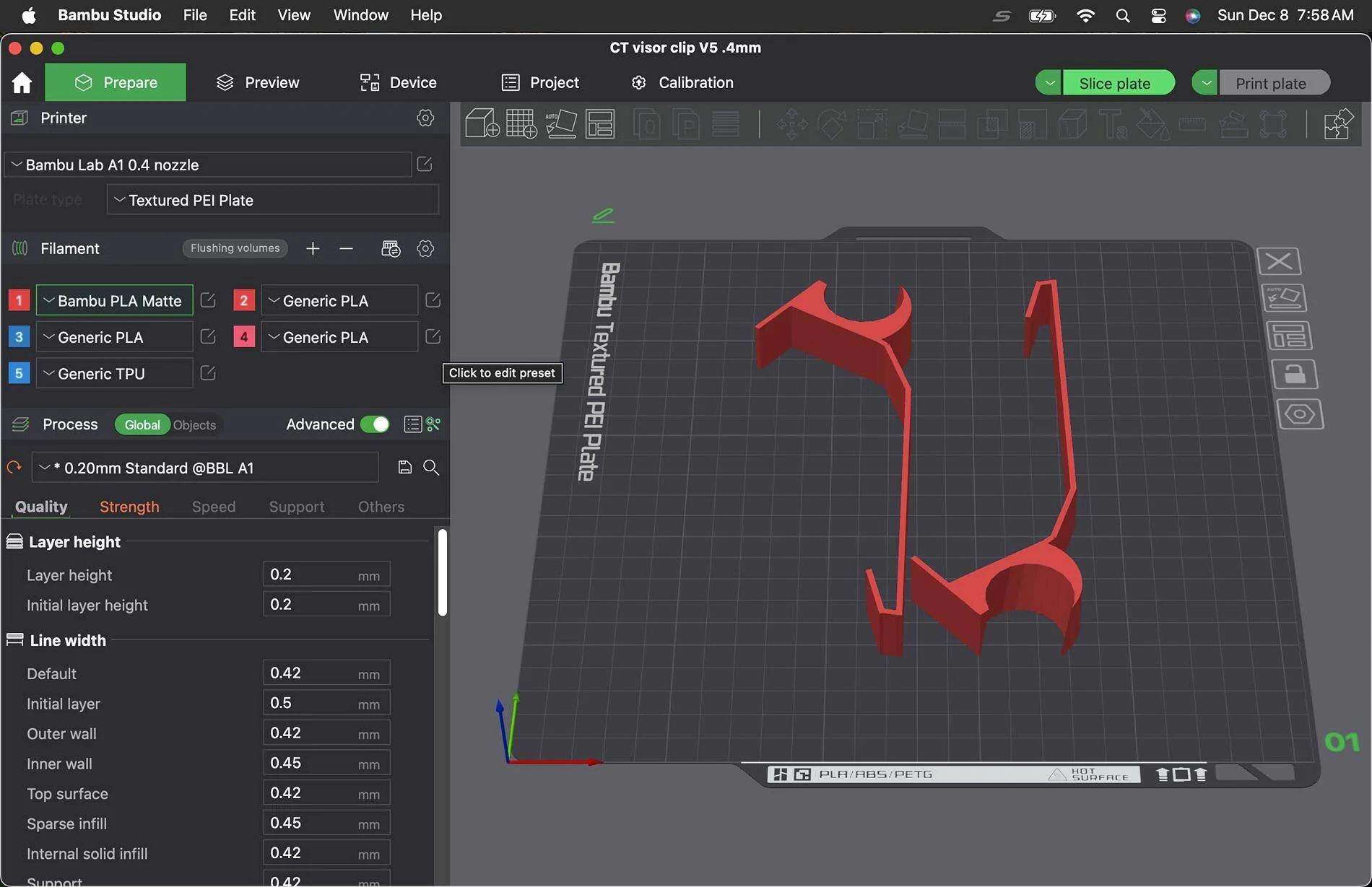Click the Print plate button
The image size is (1372, 887).
pyautogui.click(x=1275, y=83)
